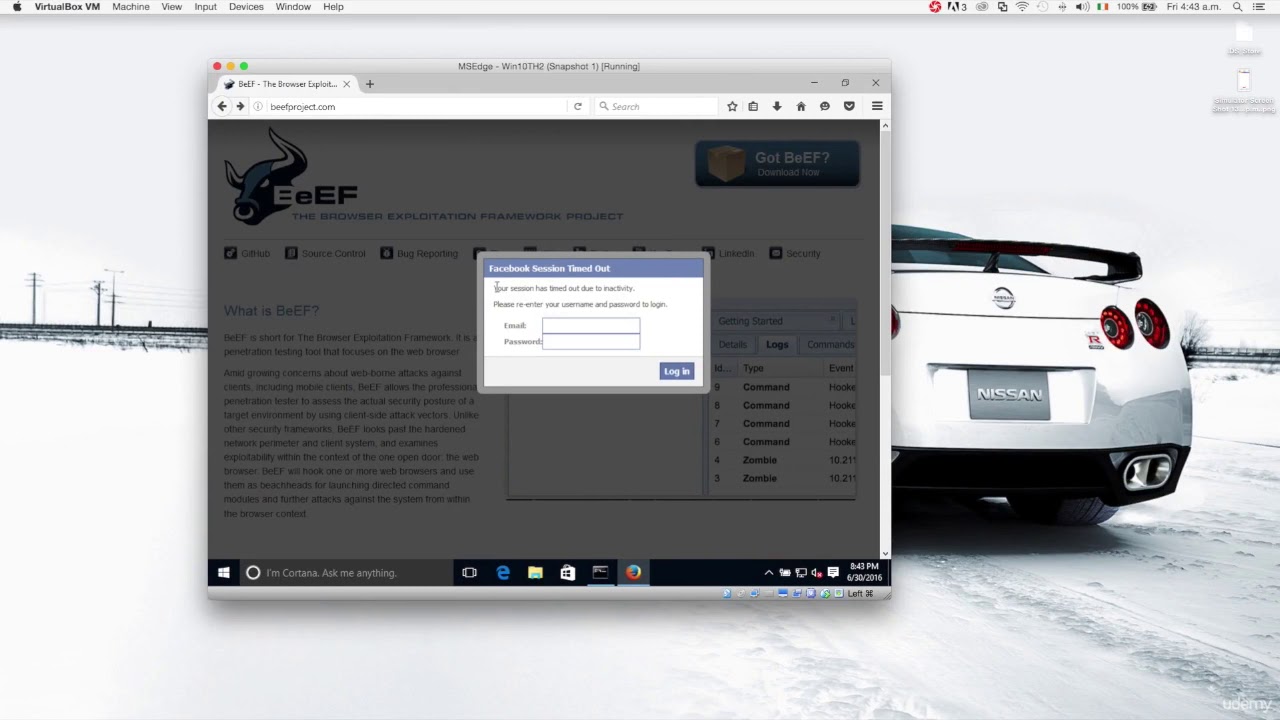Open macOS Notification Center list icon

point(1260,7)
